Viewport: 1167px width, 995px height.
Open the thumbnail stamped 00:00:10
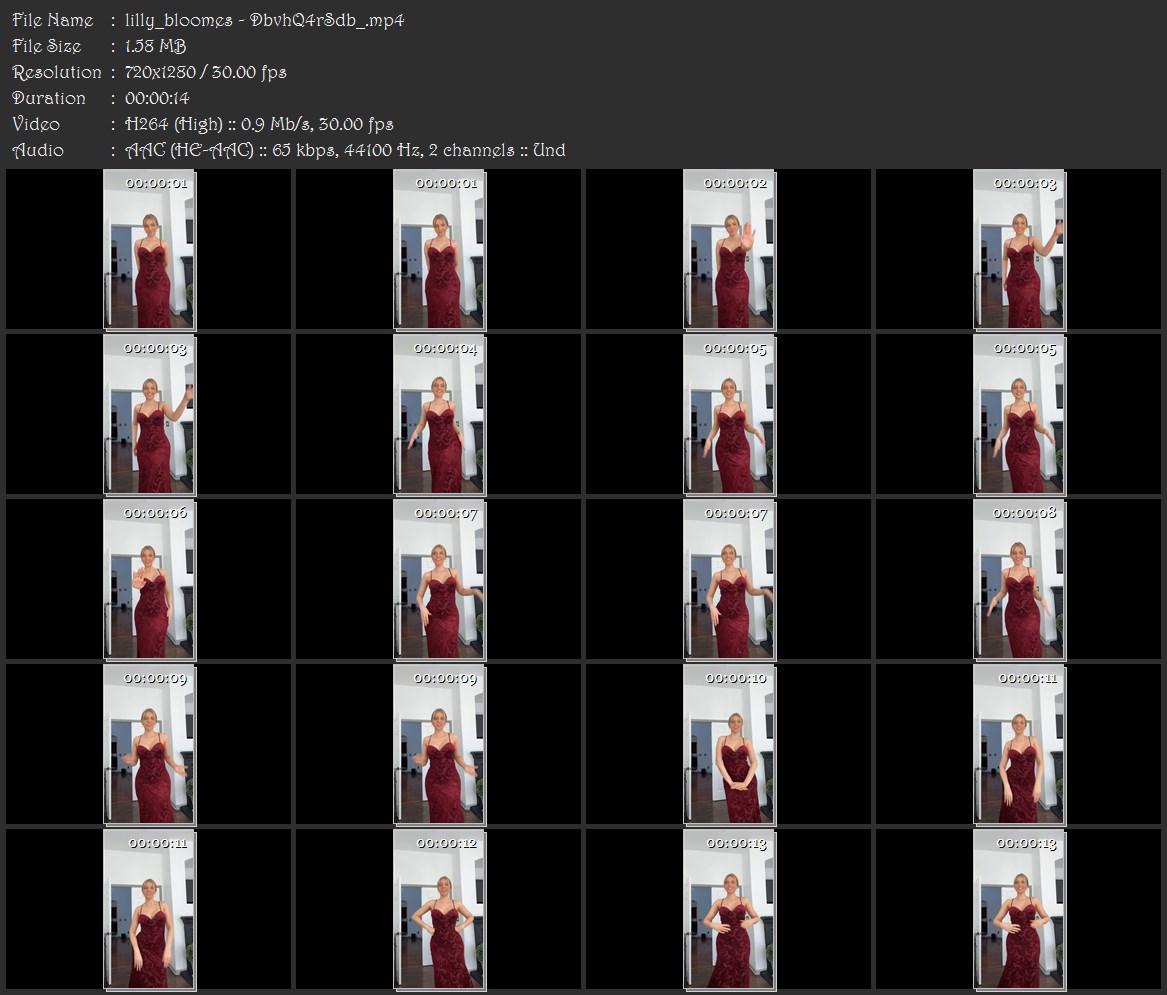tap(729, 745)
